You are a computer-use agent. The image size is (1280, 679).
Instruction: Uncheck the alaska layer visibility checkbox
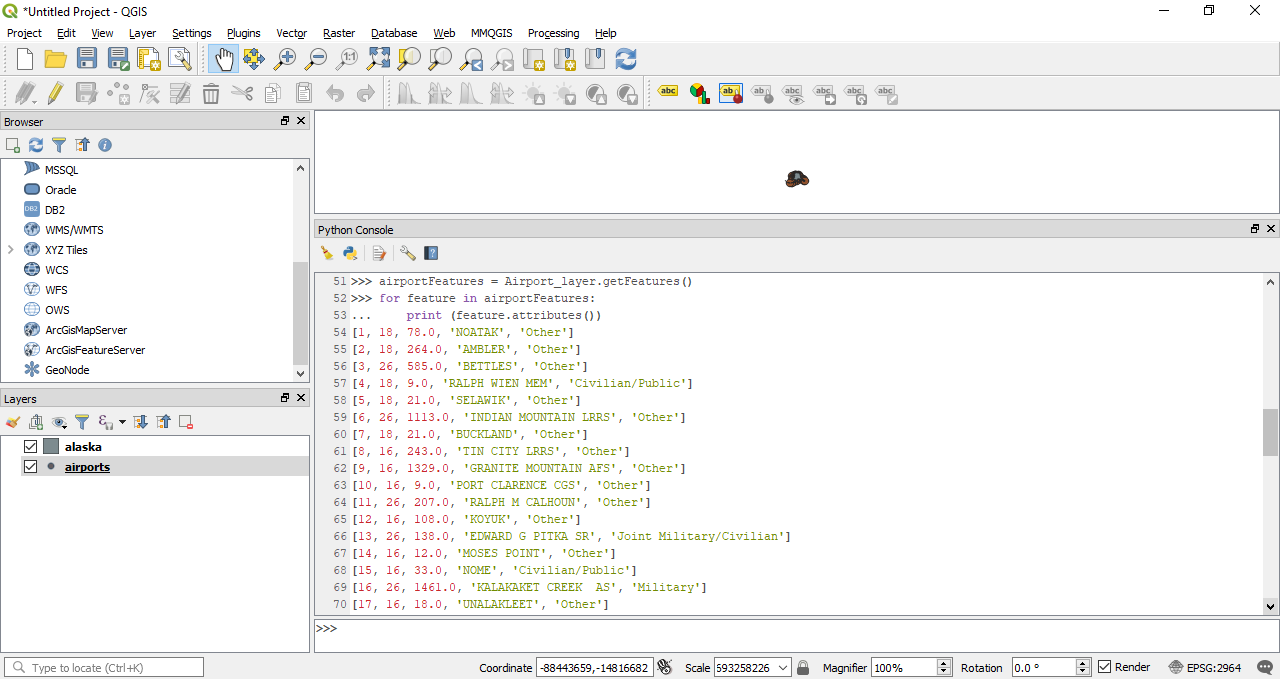pos(30,447)
